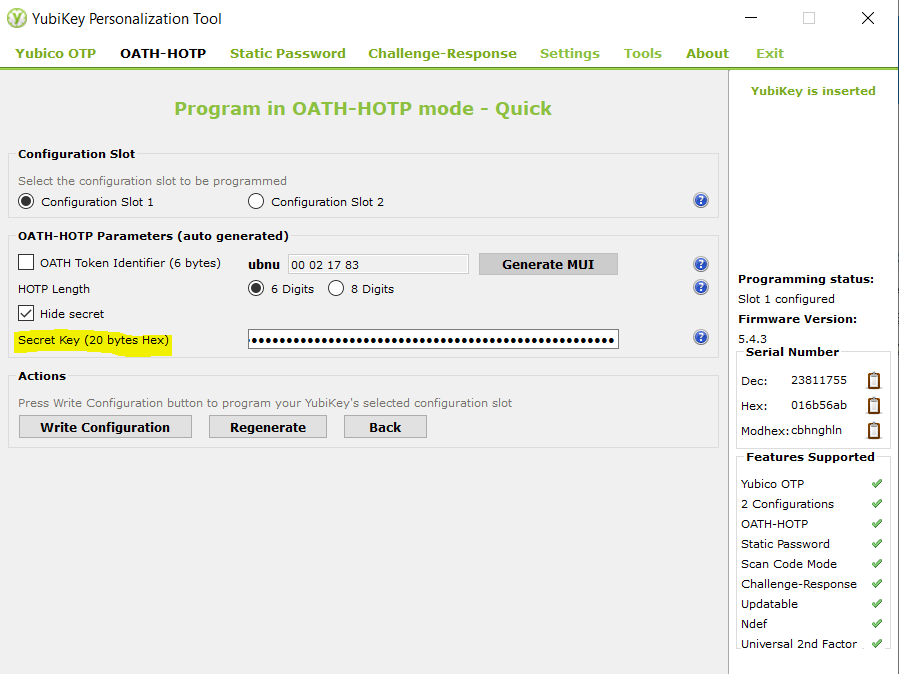
Task: Open the Yubico OTP tab
Action: (55, 53)
